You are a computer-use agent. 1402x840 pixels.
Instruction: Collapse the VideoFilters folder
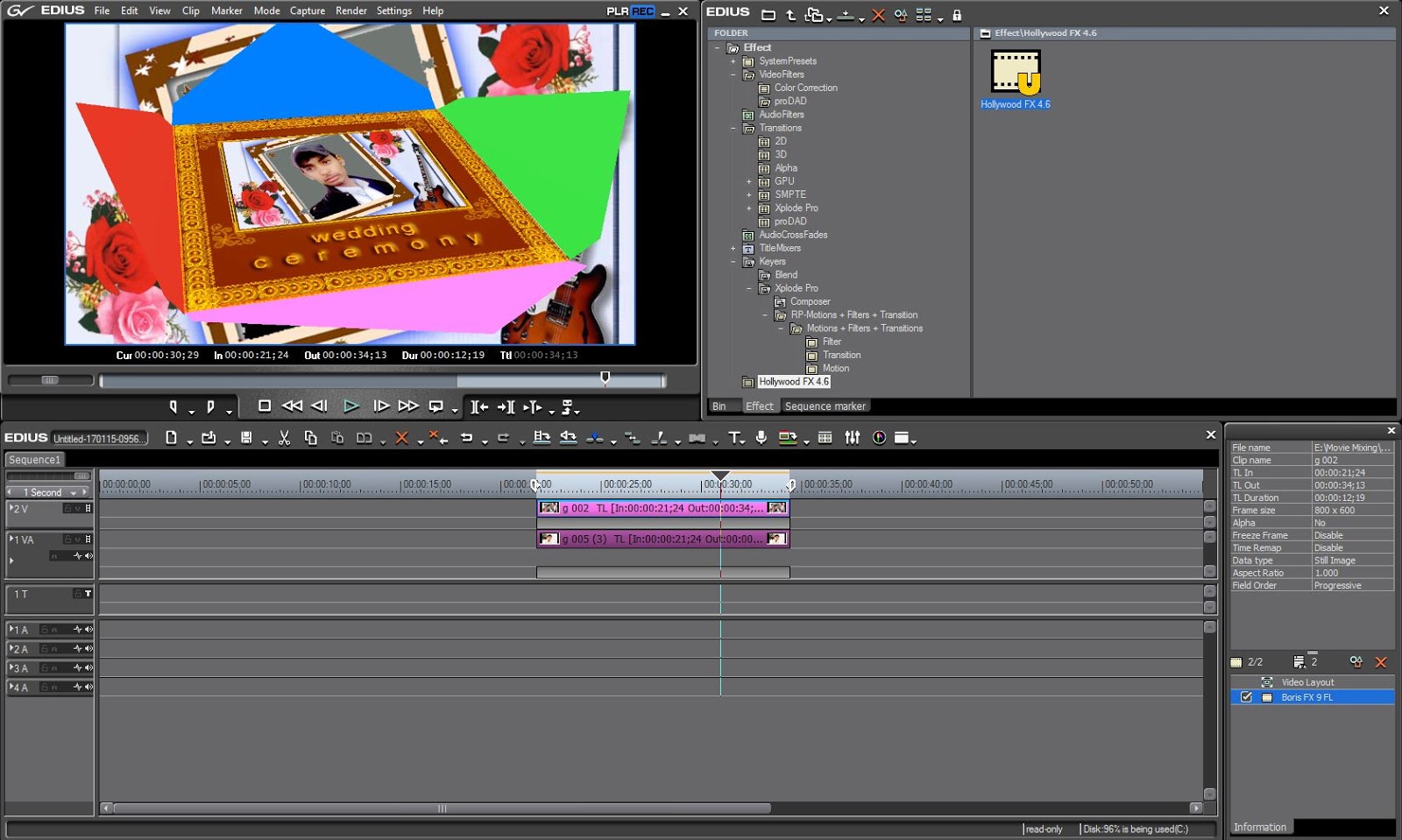tap(733, 74)
